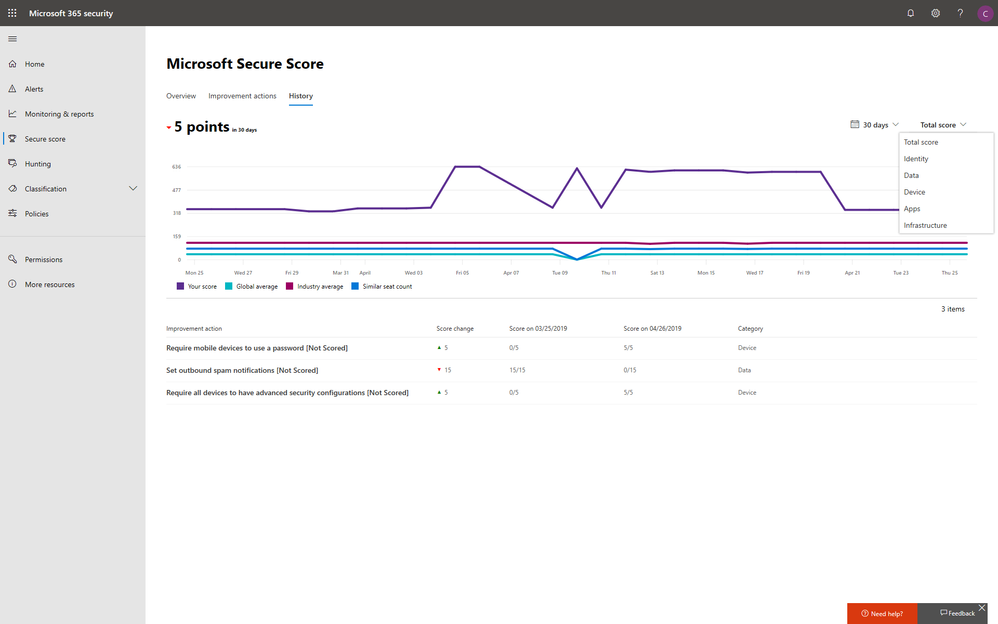The height and width of the screenshot is (624, 998).
Task: Expand the Classification chevron
Action: click(x=133, y=188)
